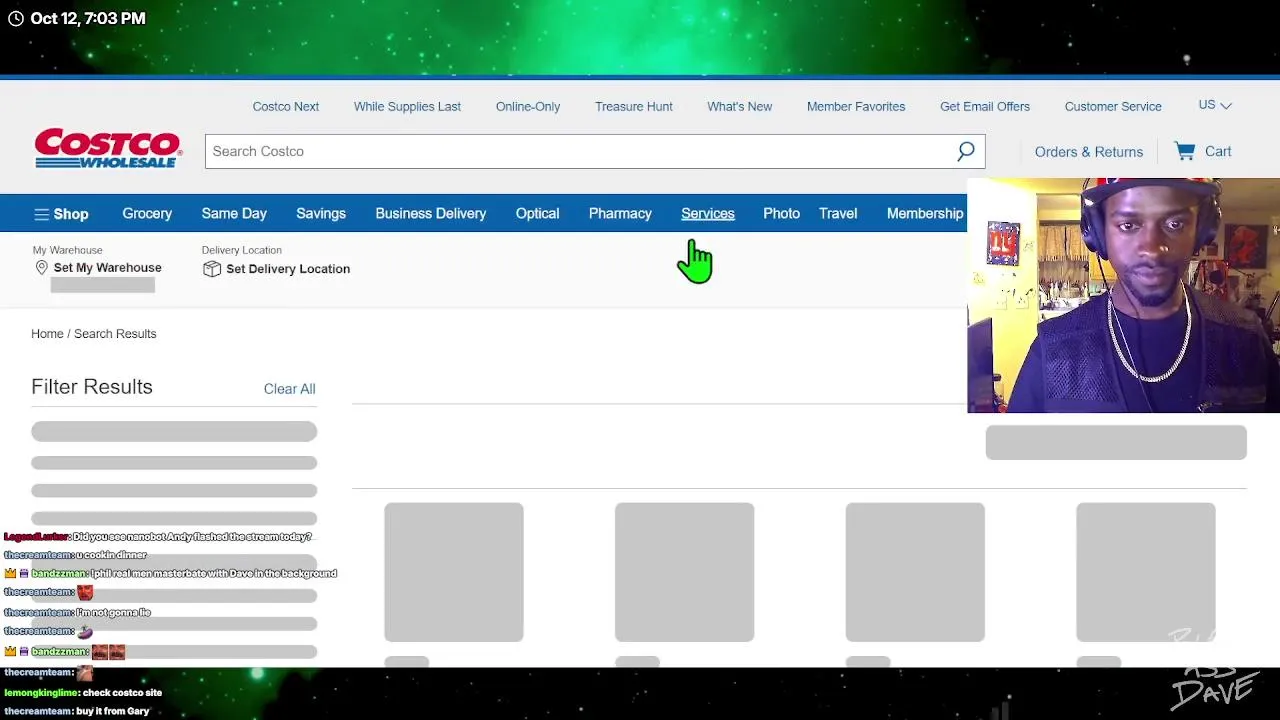Screen dimensions: 1280x720
Task: Follow the Online-Only link
Action: 528,106
